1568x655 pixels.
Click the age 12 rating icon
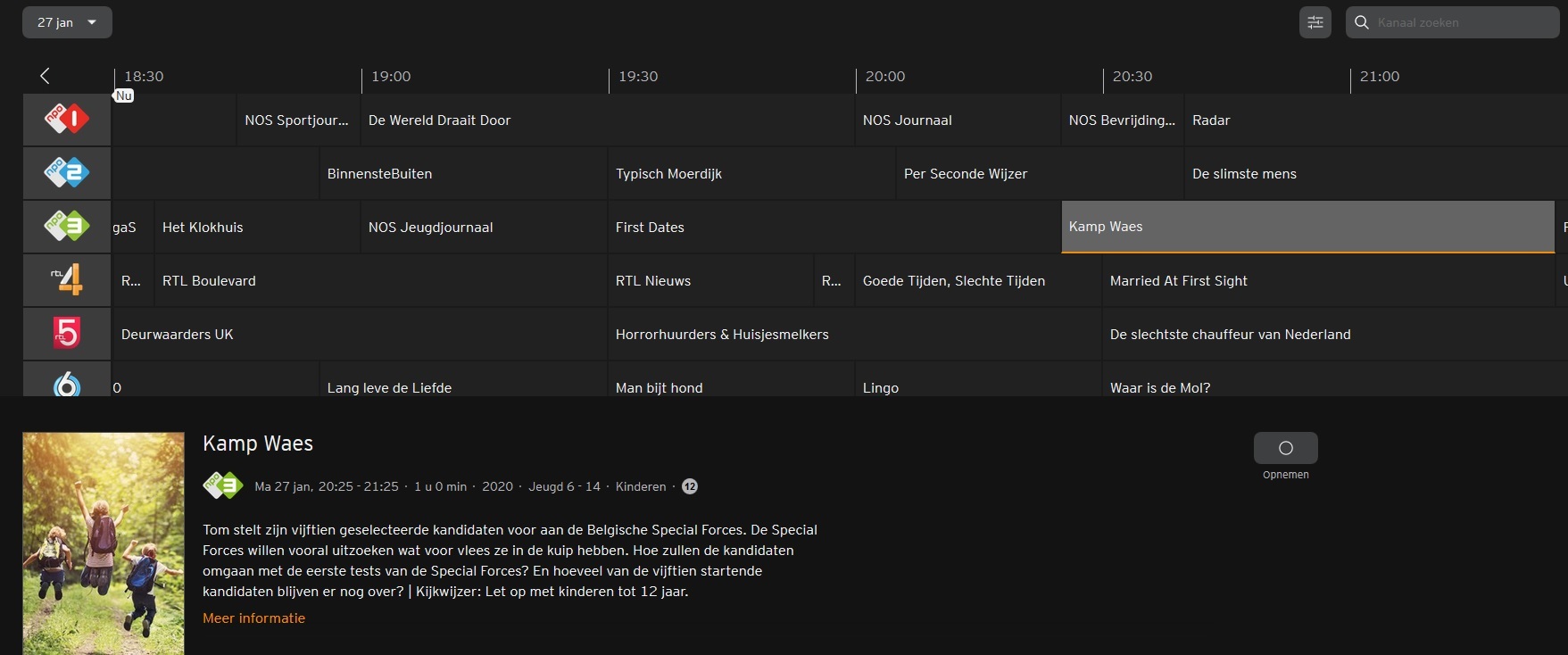(x=690, y=486)
